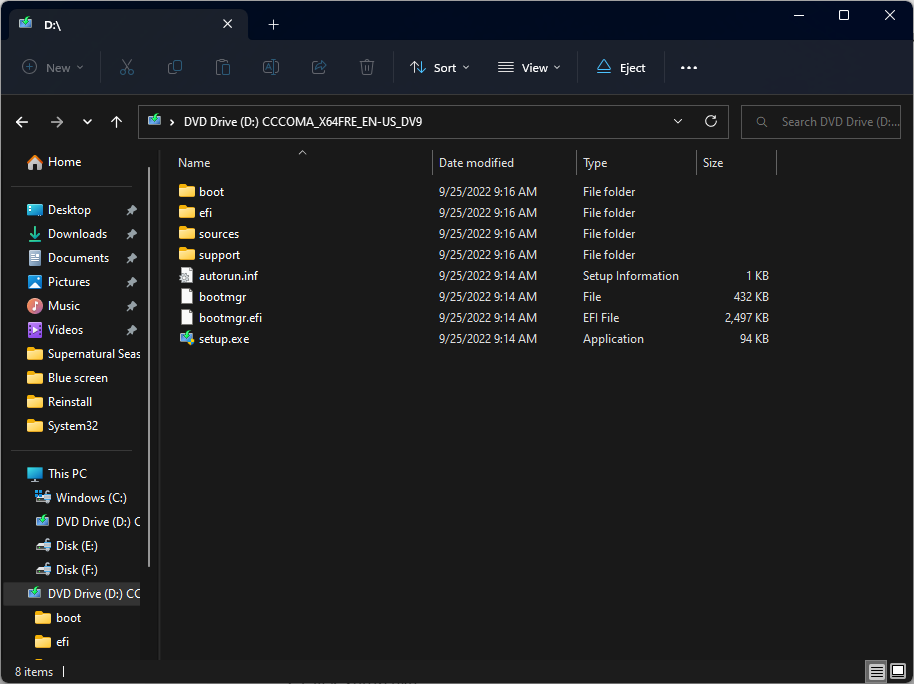This screenshot has width=914, height=684.
Task: Close the D:\ tab
Action: point(228,24)
